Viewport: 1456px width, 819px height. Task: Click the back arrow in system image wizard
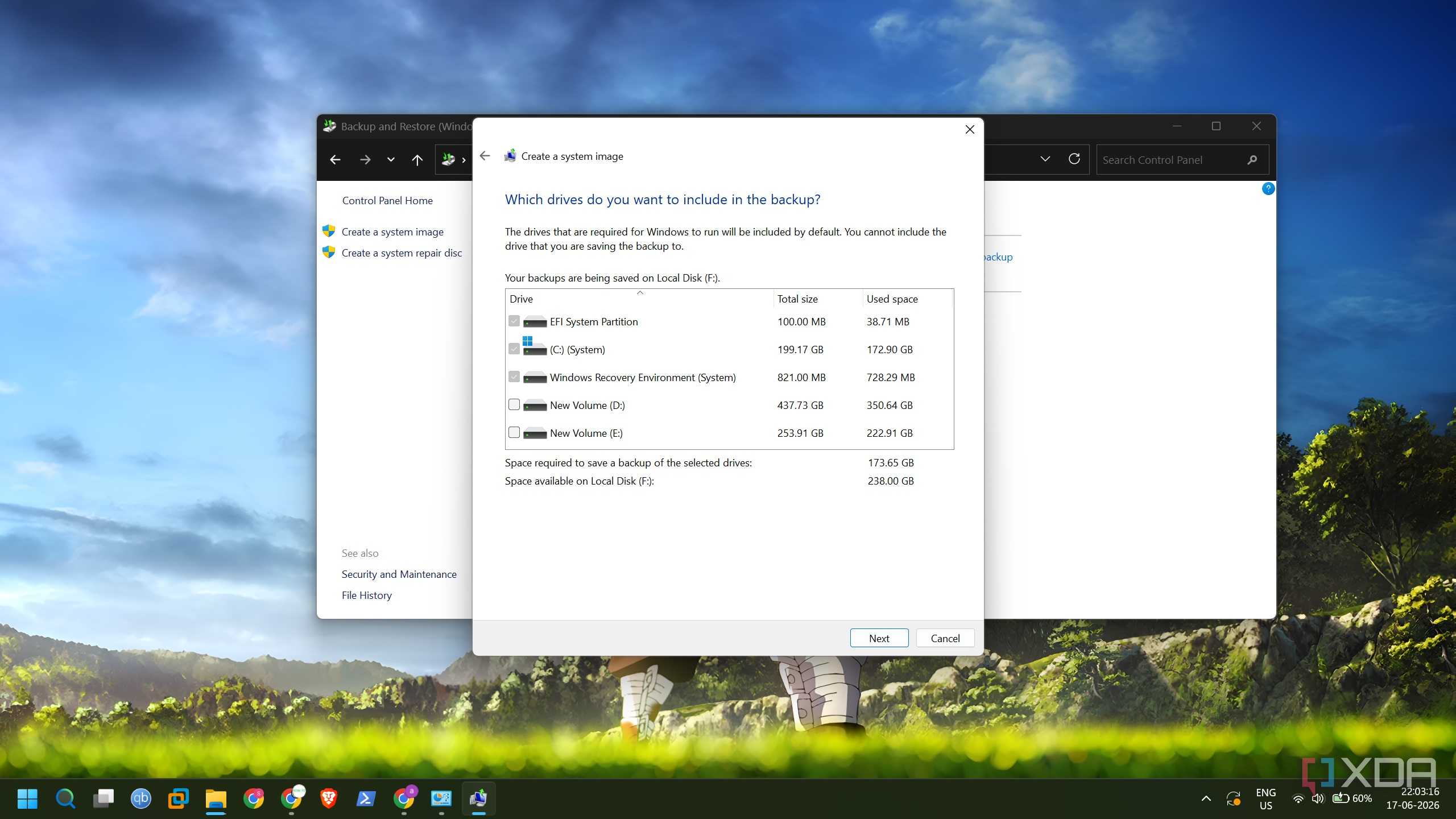pyautogui.click(x=485, y=156)
